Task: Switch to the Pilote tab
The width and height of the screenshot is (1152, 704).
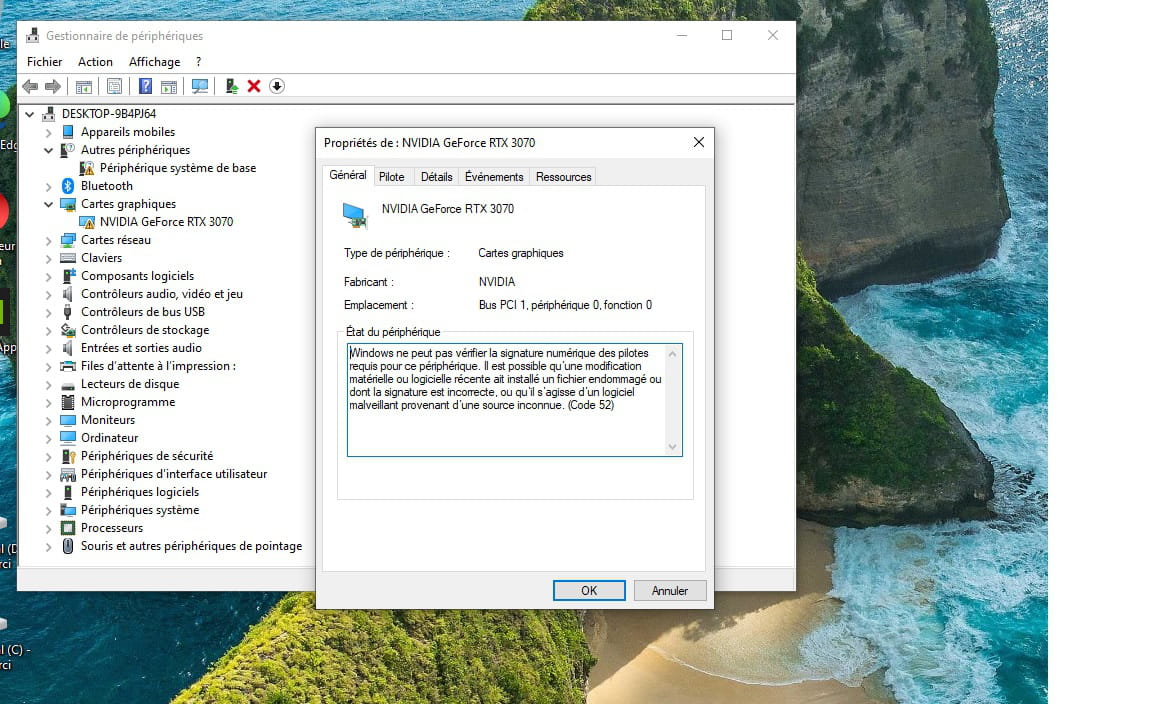Action: (x=392, y=177)
